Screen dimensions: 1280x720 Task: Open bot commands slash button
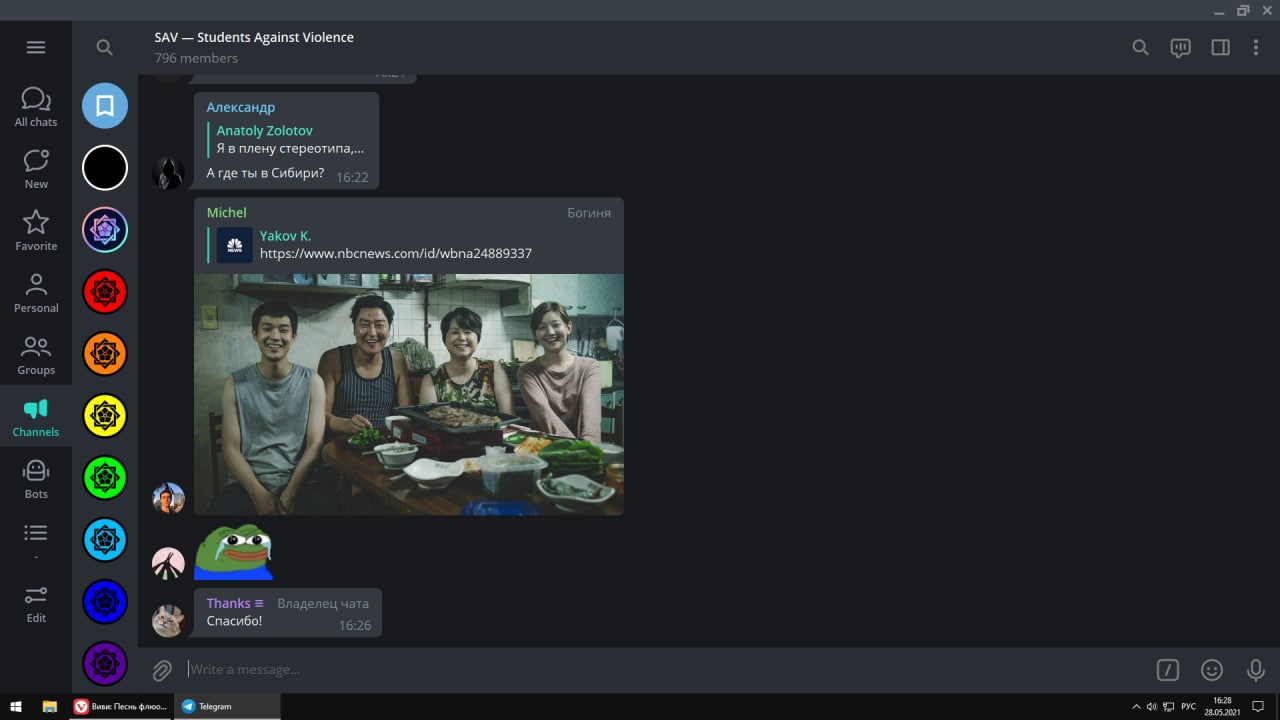tap(1168, 670)
